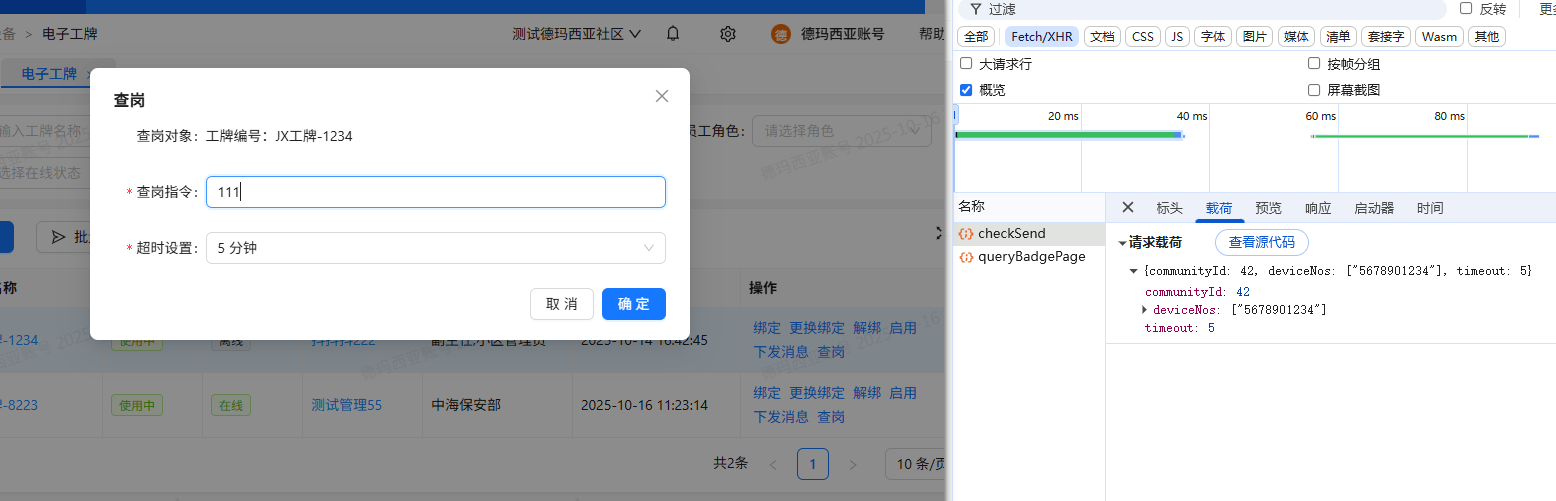Select the checkSend request row
The height and width of the screenshot is (501, 1556).
1029,233
